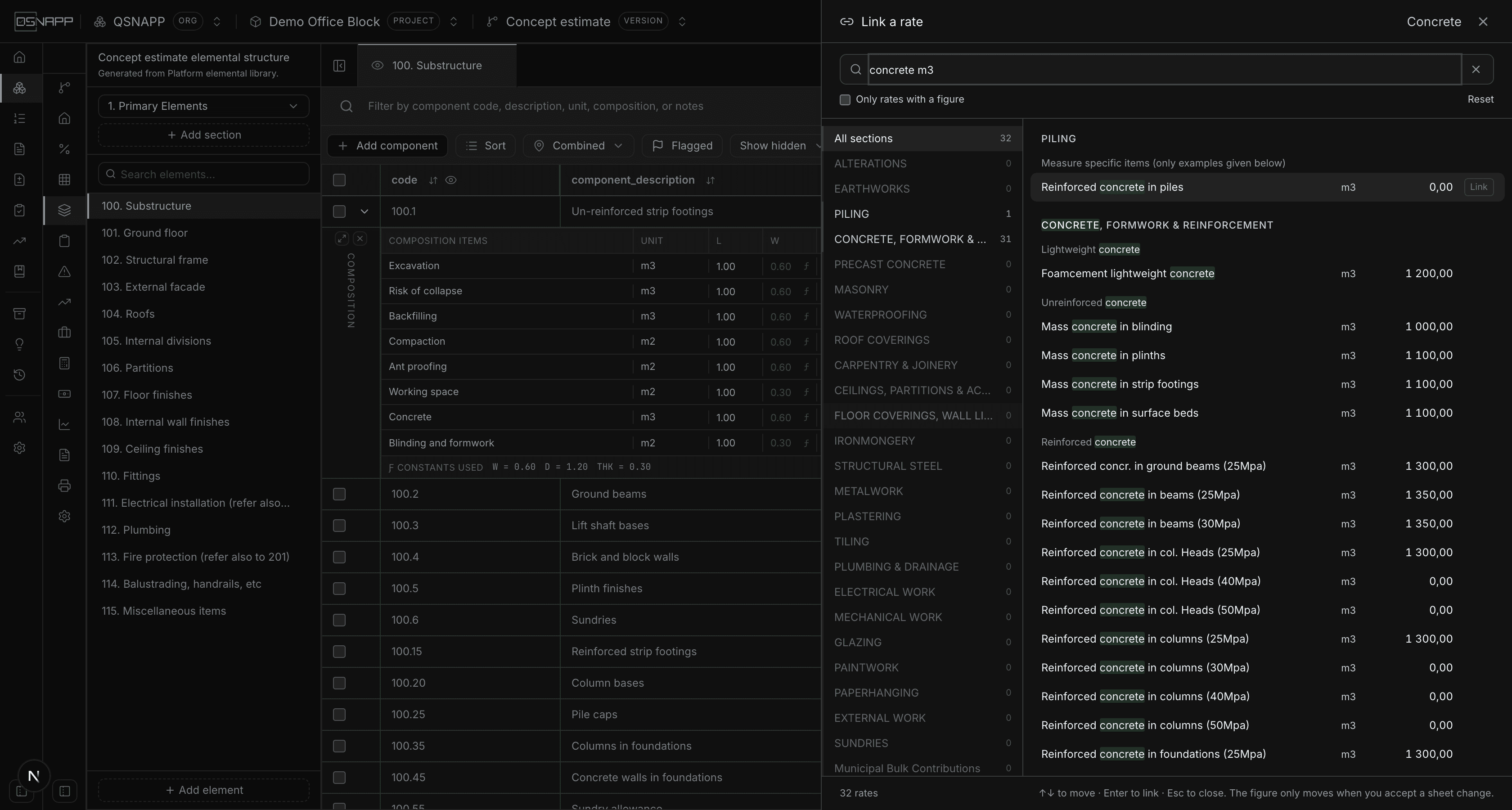Collapse the panel with the sidebar toggle icon
Screen dimensions: 1512x810
click(x=339, y=66)
